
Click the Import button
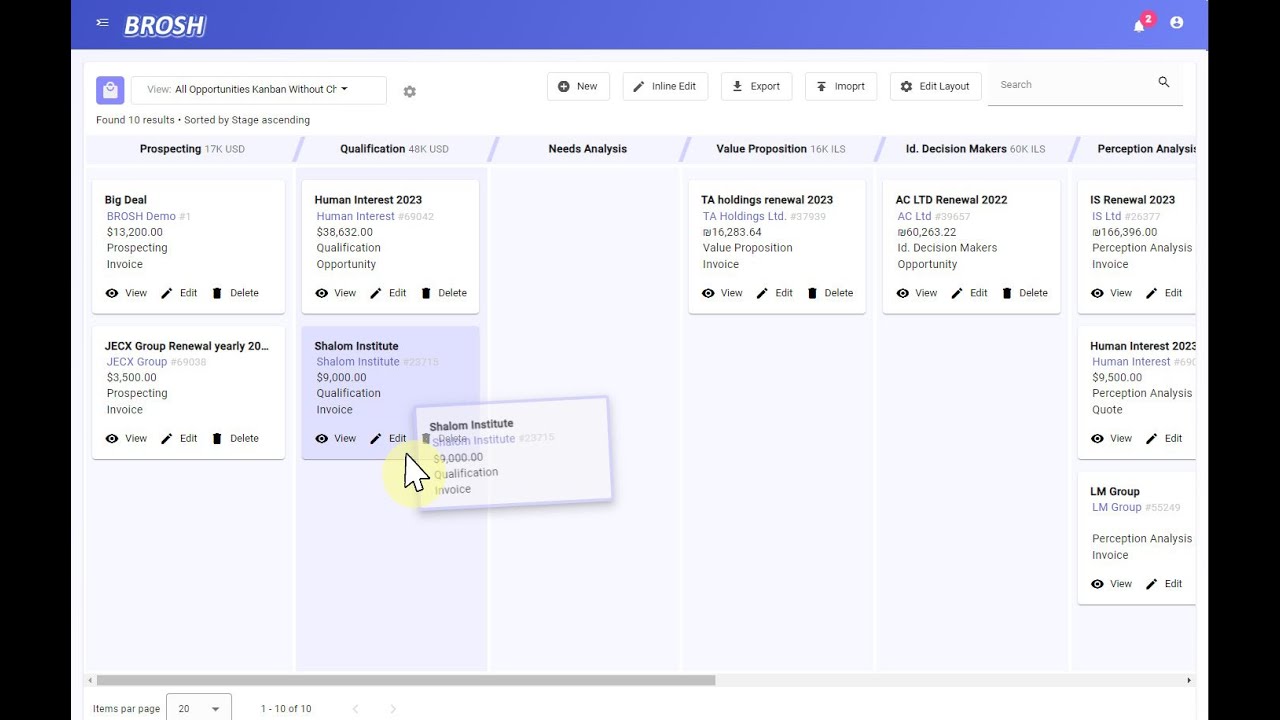841,86
